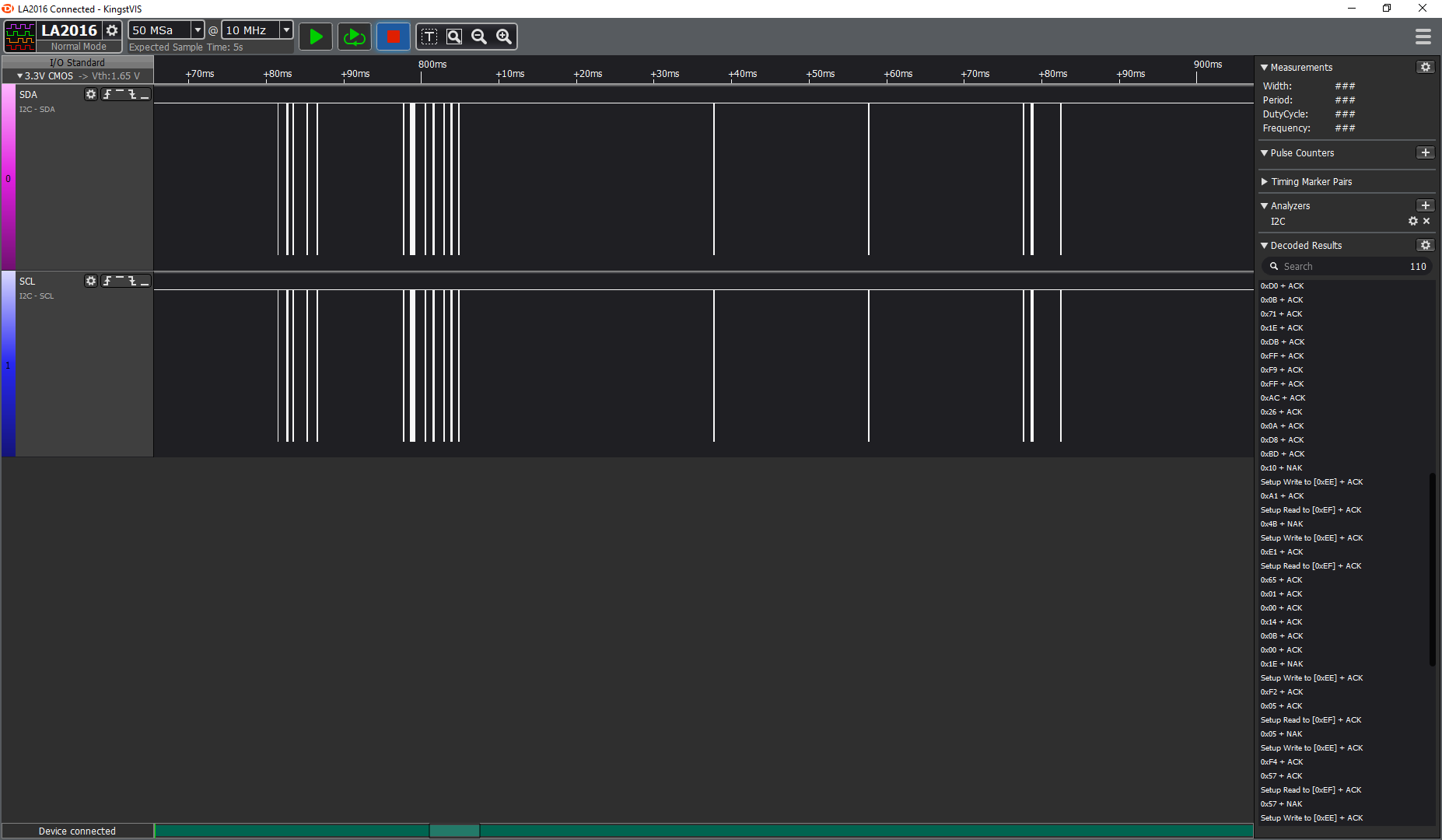
Task: Click the zoom-to-fit magnifier icon
Action: [454, 37]
